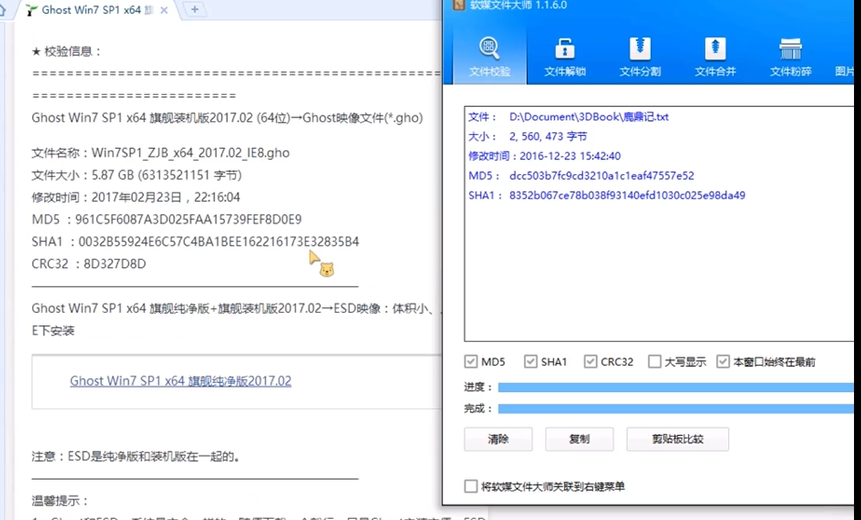Toggle the MD5 checkbox

(x=471, y=361)
